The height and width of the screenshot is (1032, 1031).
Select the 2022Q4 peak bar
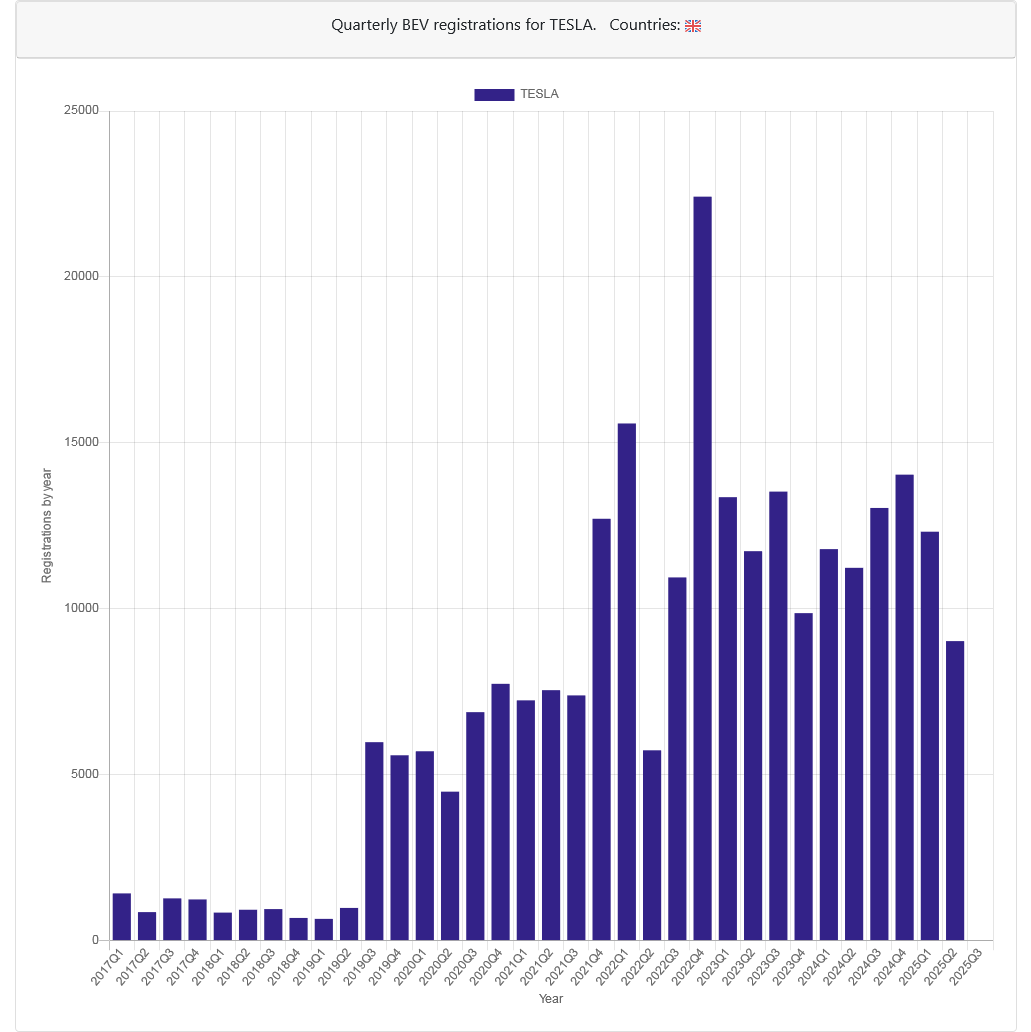tap(702, 568)
